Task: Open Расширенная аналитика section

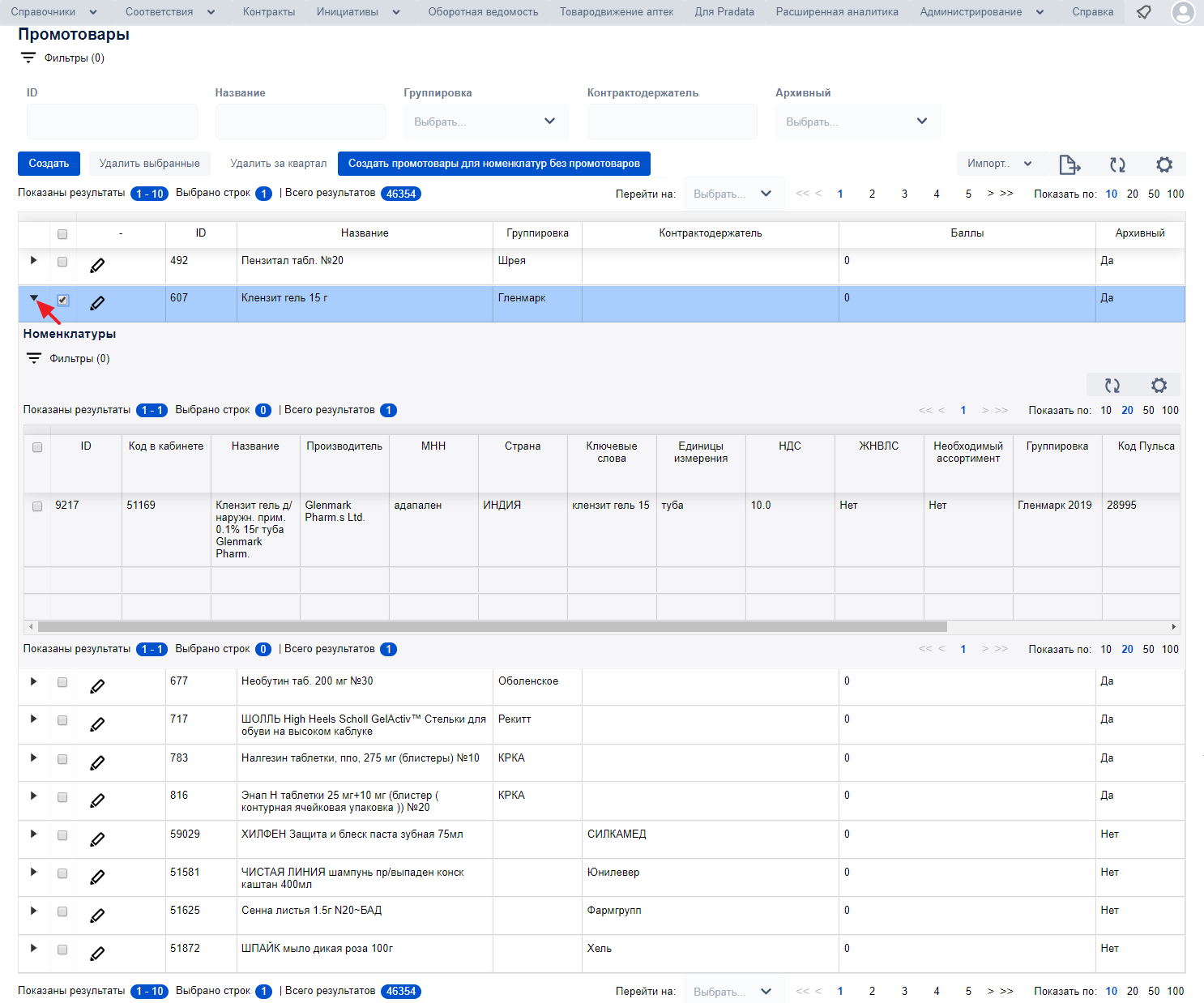Action: point(837,12)
